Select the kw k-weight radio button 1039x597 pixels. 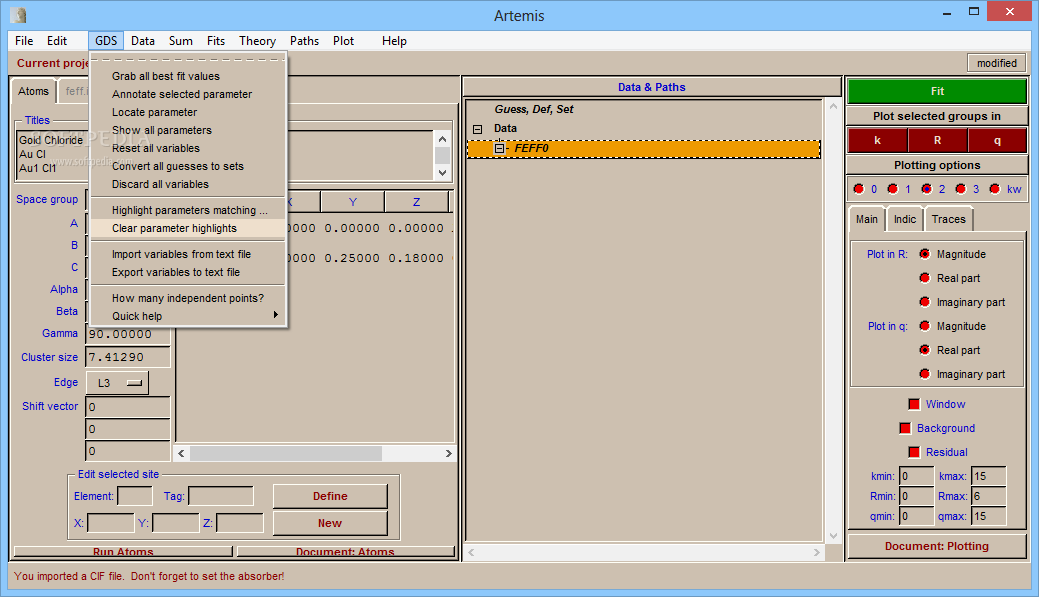(995, 189)
